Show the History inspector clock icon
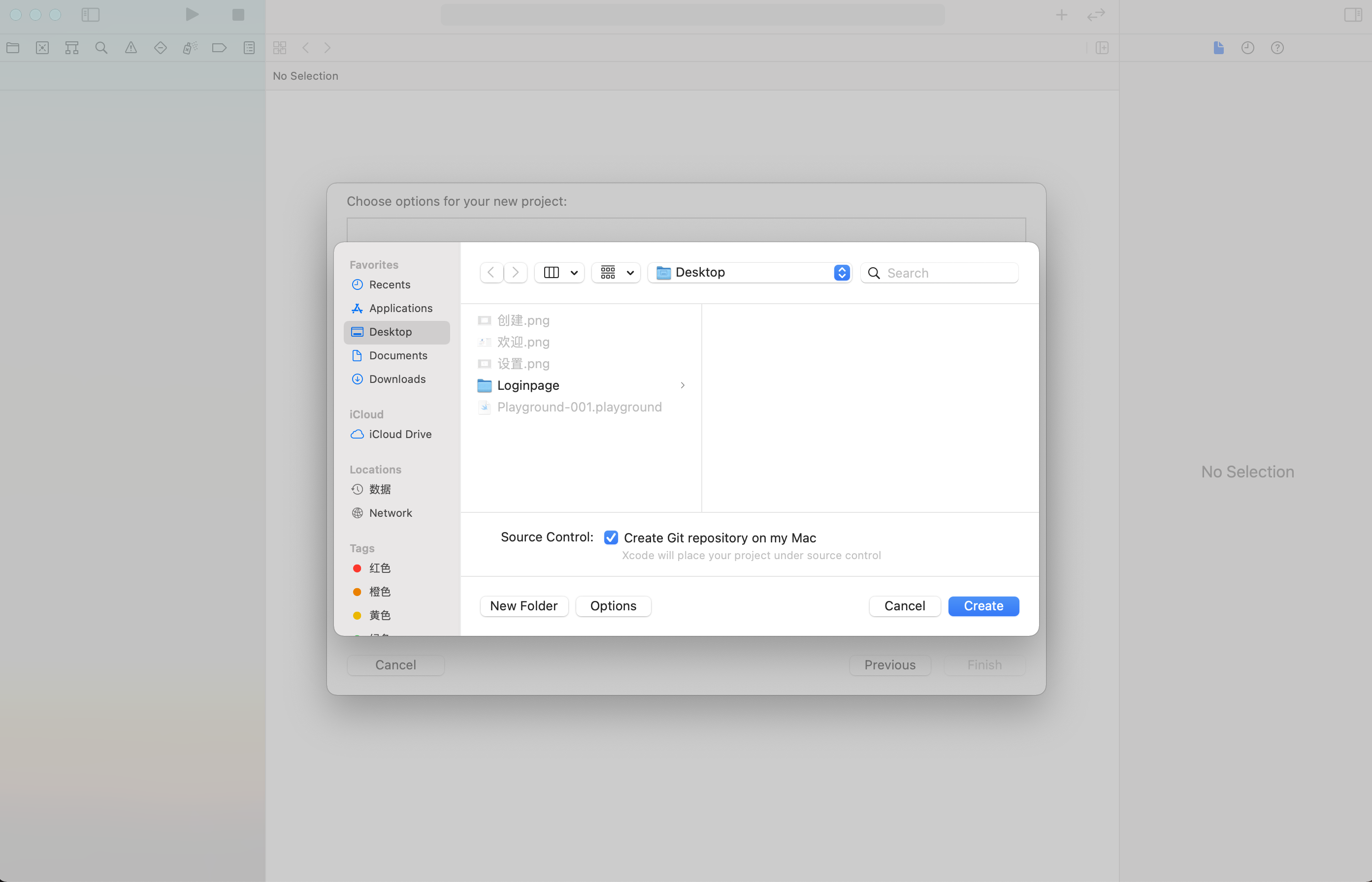The height and width of the screenshot is (882, 1372). point(1247,48)
